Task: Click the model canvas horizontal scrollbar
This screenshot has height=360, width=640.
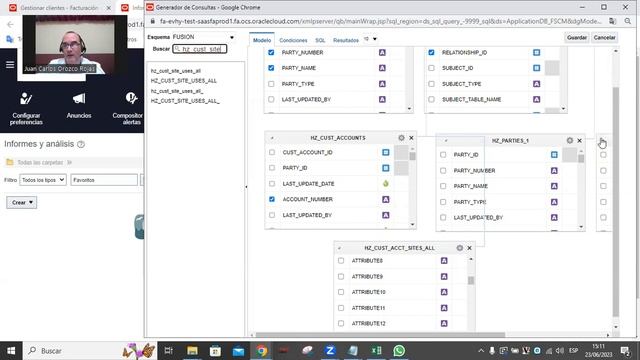Action: [x=380, y=335]
